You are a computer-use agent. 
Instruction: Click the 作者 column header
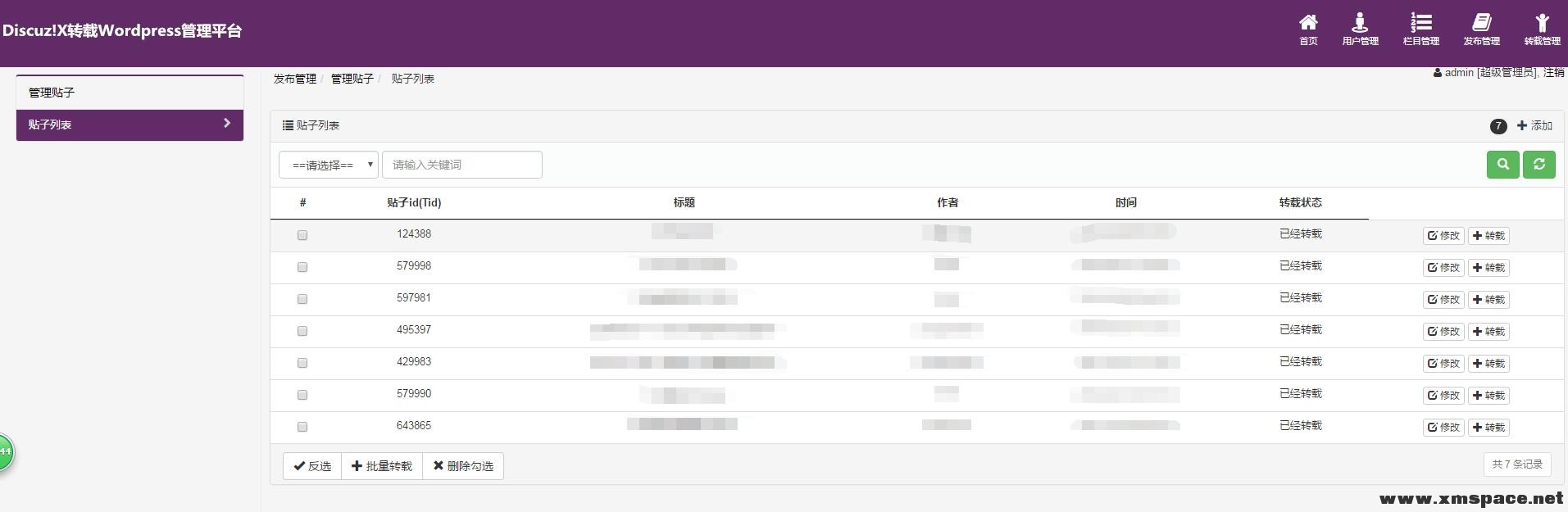(948, 203)
